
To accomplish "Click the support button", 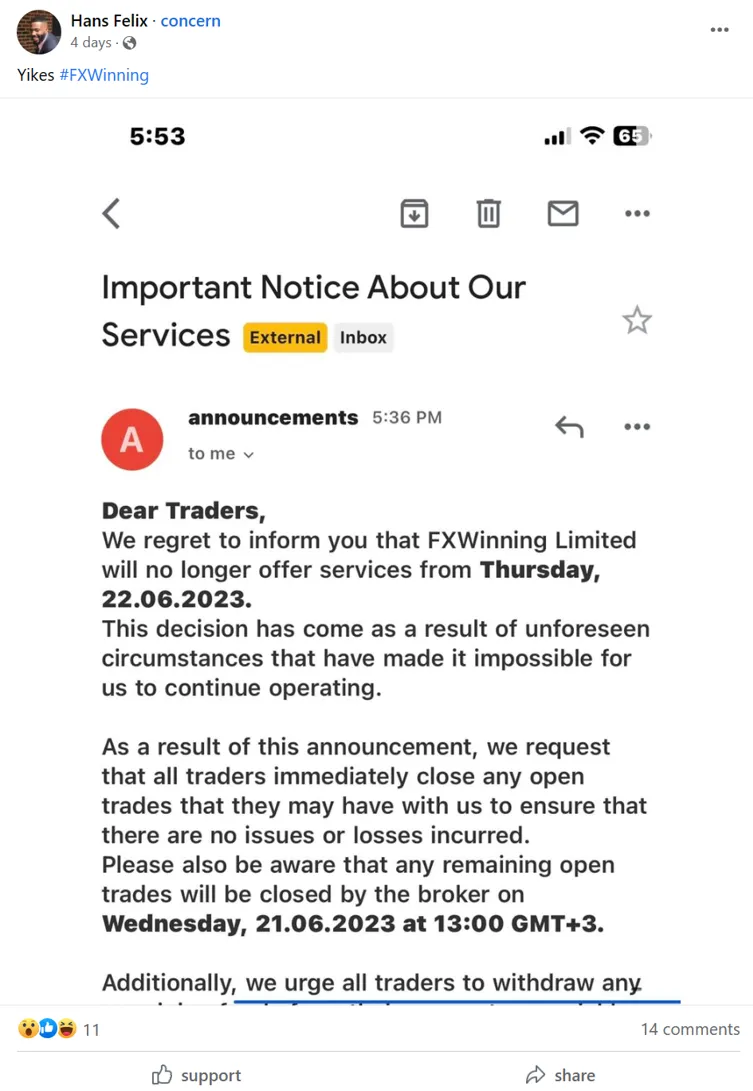I will pyautogui.click(x=197, y=1075).
